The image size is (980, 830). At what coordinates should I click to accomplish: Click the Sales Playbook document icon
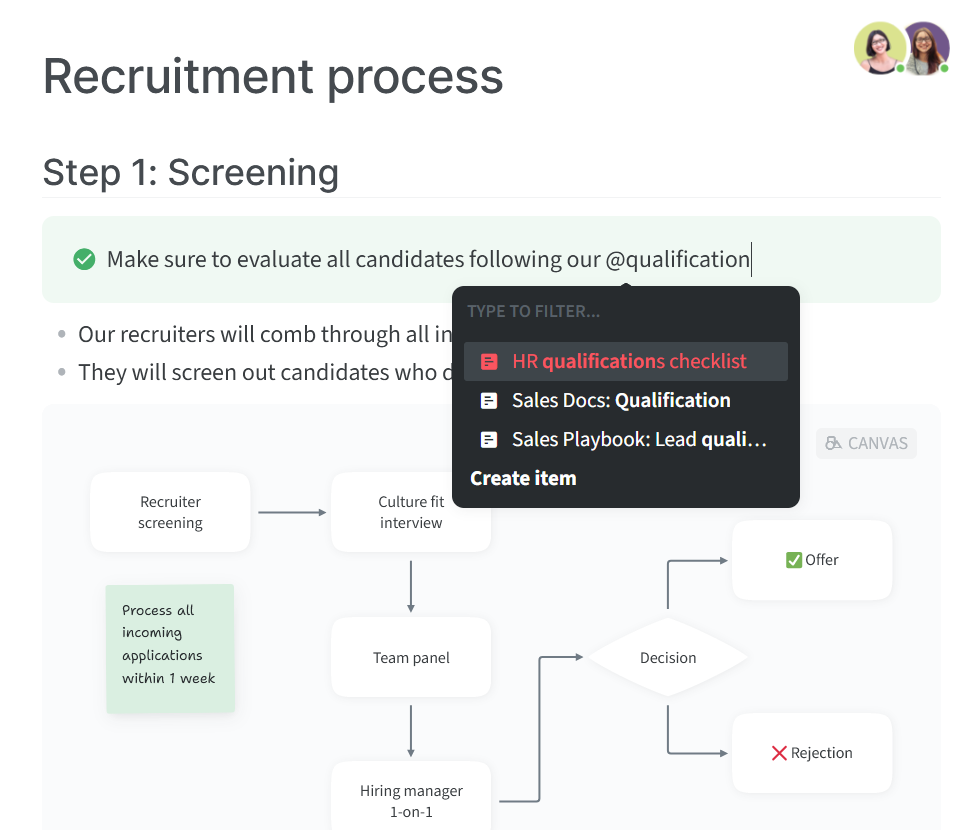489,440
